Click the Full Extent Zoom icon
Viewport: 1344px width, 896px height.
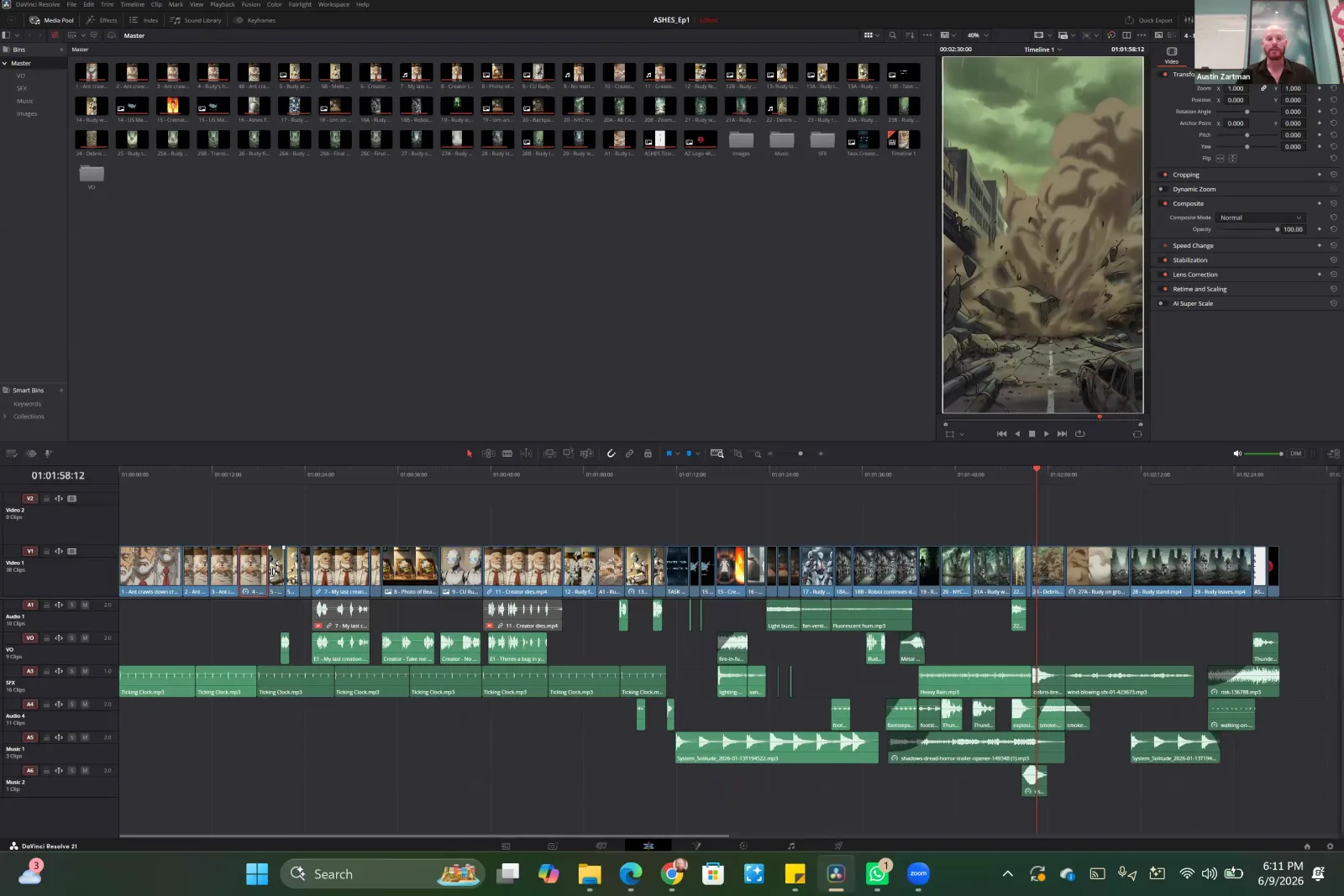point(717,453)
